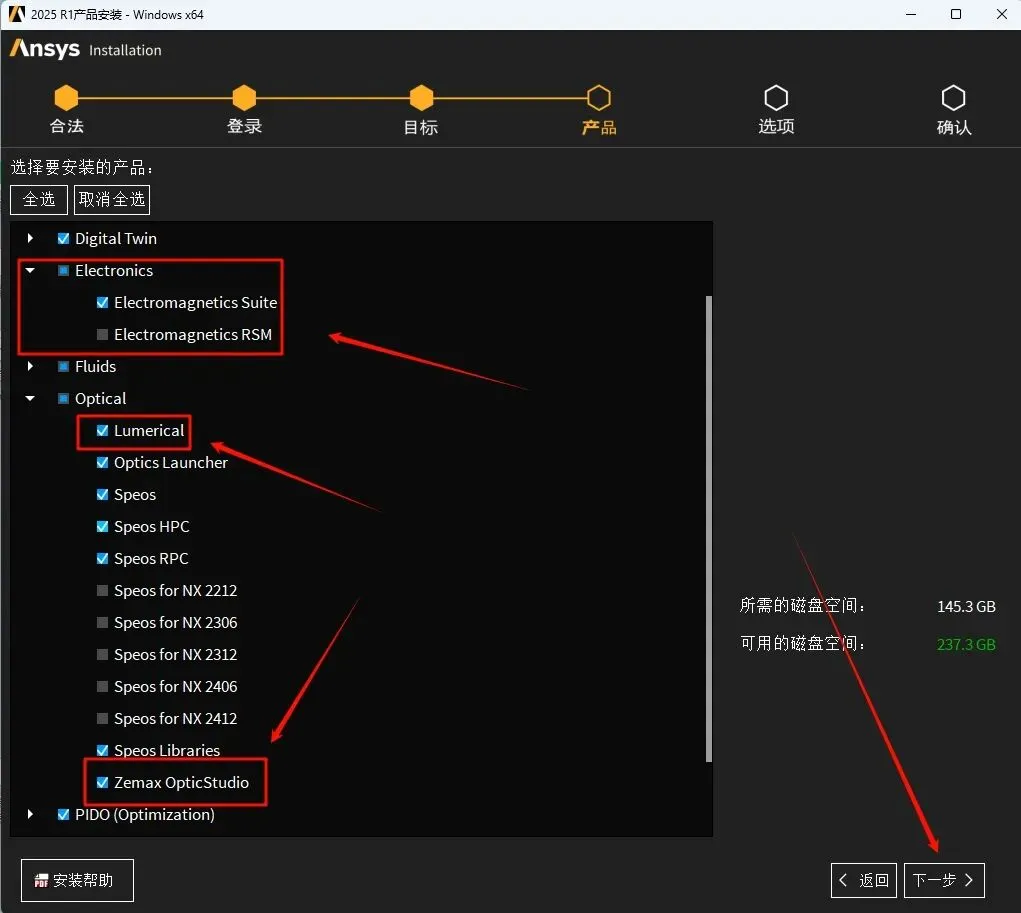Click the 目标 step hexagon icon
This screenshot has width=1021, height=913.
[x=421, y=98]
